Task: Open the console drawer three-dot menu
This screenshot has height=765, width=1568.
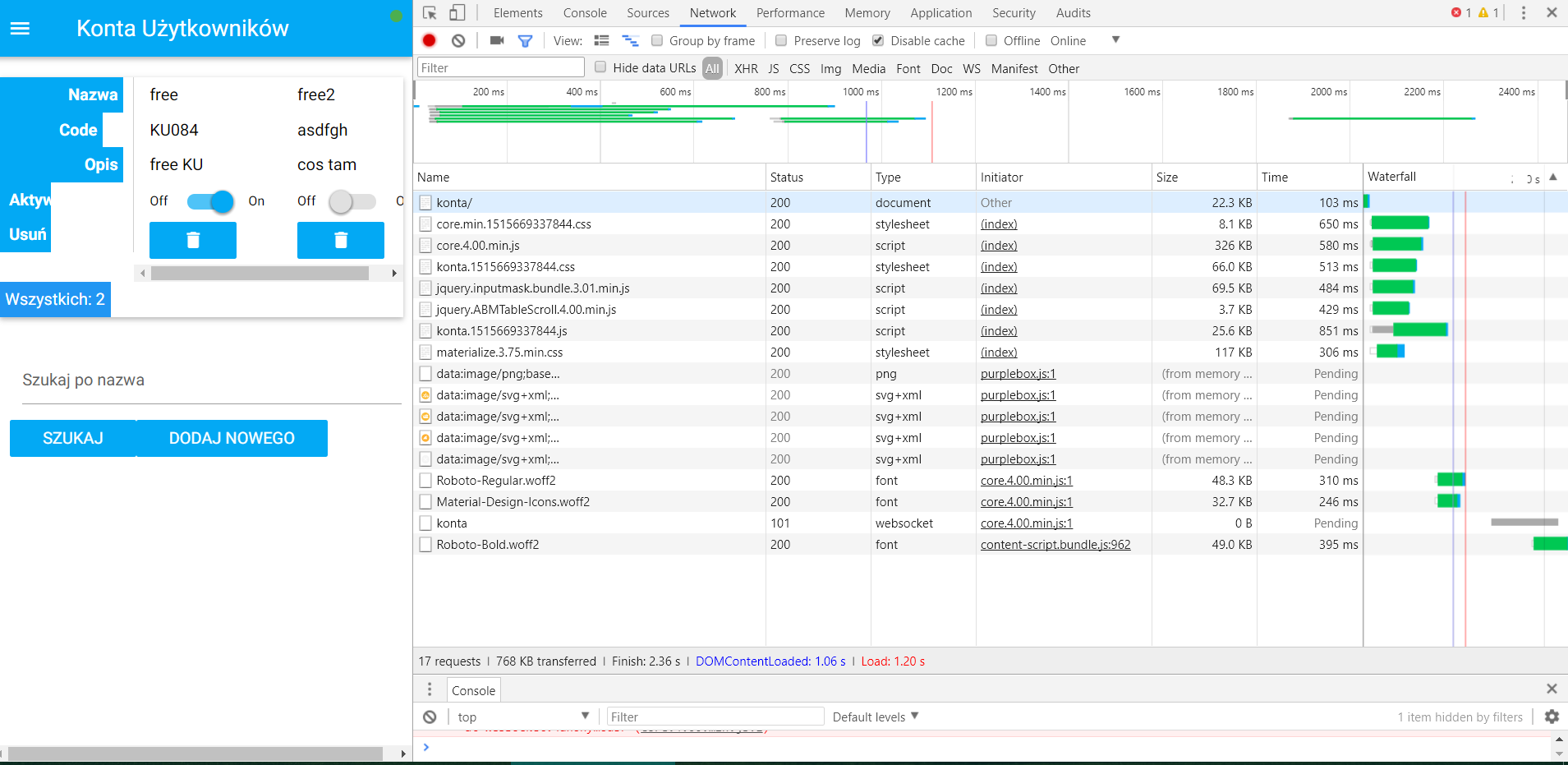Action: tap(430, 689)
